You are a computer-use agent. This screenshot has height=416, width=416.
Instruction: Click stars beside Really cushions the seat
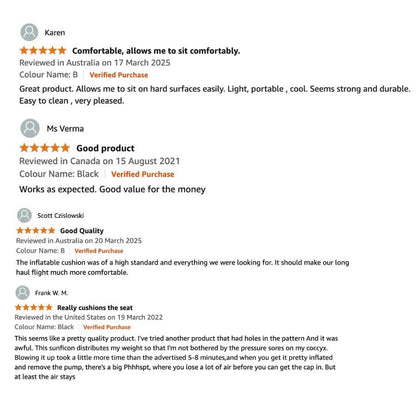pyautogui.click(x=34, y=307)
